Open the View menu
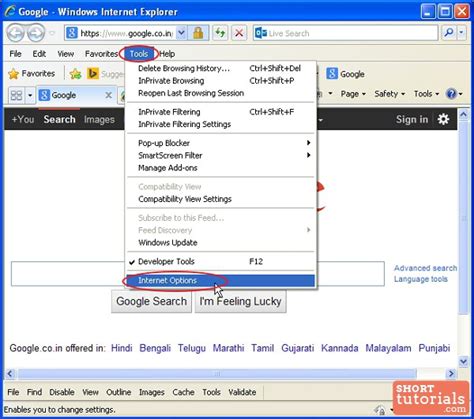This screenshot has height=419, width=474. pyautogui.click(x=65, y=54)
